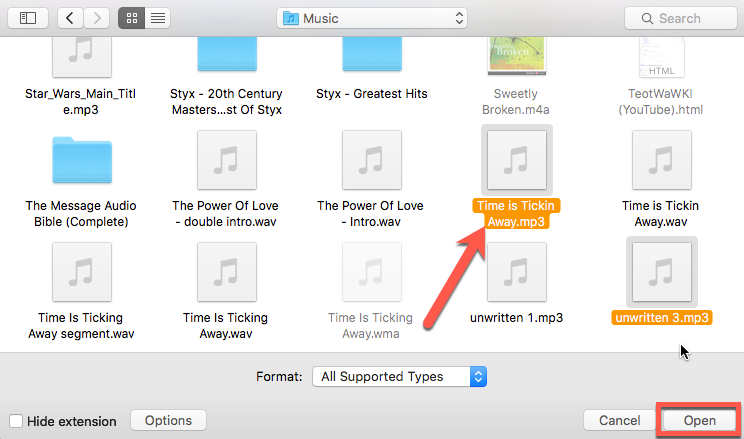The image size is (744, 439).
Task: Select The Power Of Love double intro.wav
Action: [224, 160]
